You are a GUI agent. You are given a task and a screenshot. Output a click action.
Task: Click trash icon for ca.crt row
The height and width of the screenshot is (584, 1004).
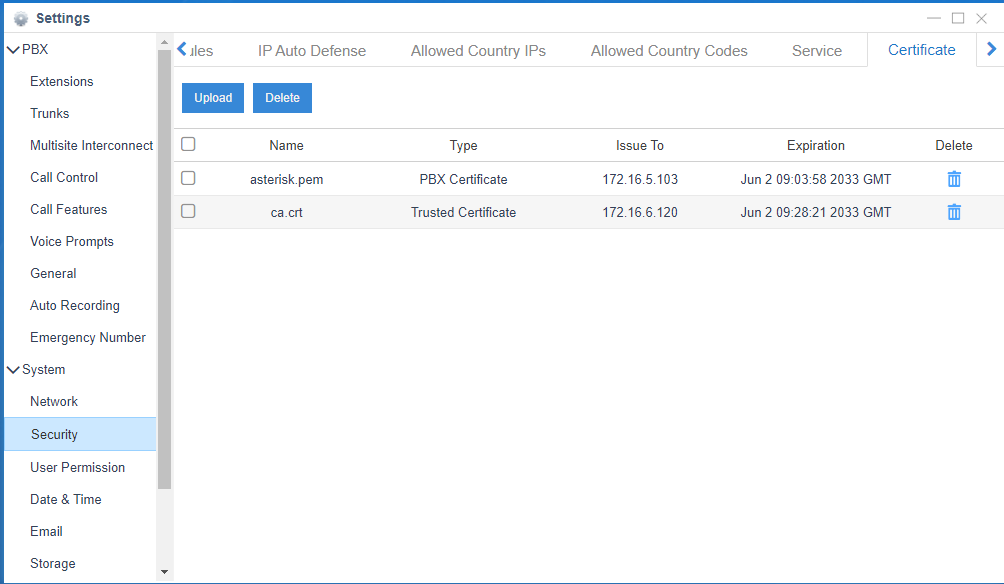(x=954, y=212)
